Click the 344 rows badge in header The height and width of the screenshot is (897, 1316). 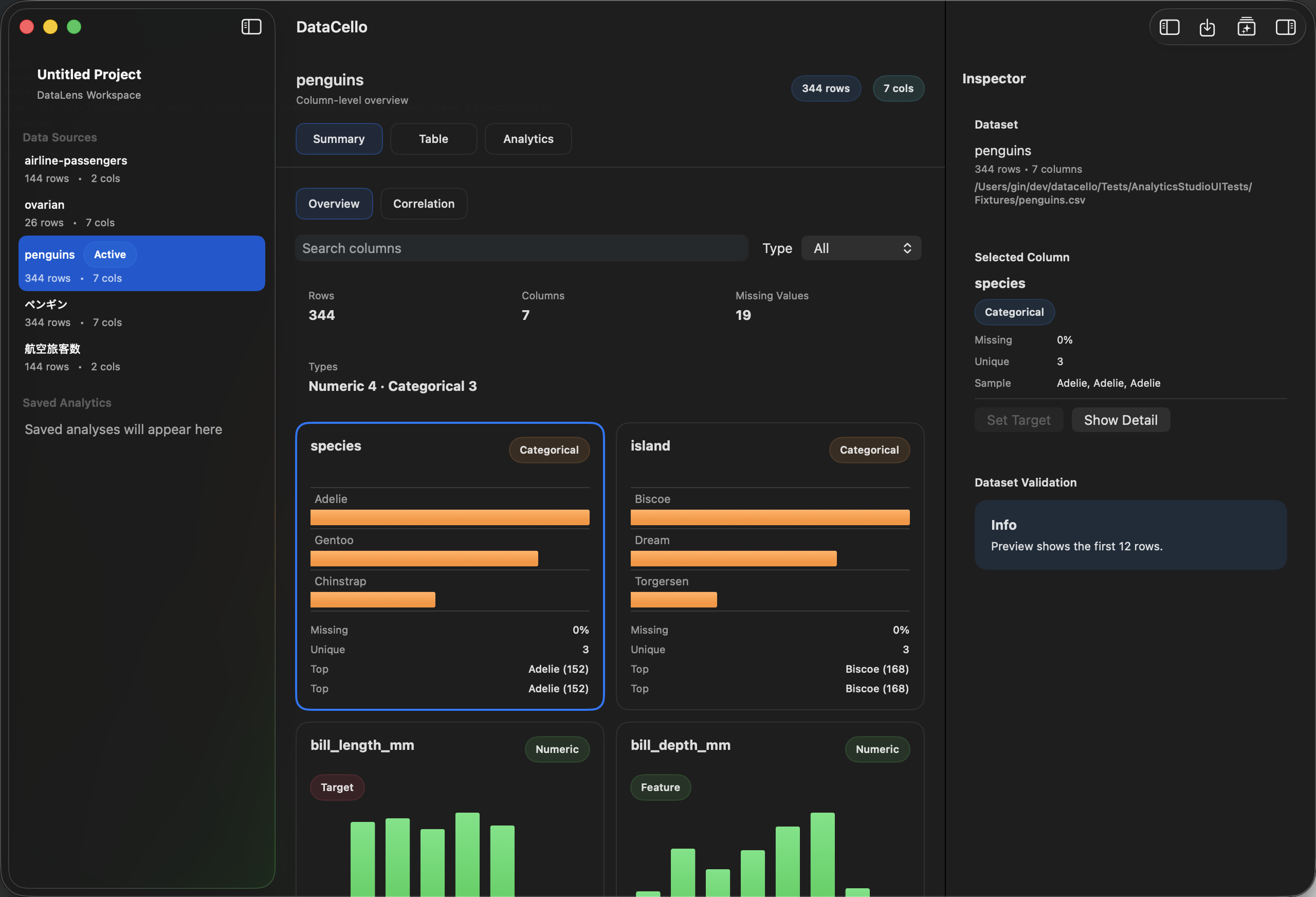(x=826, y=88)
